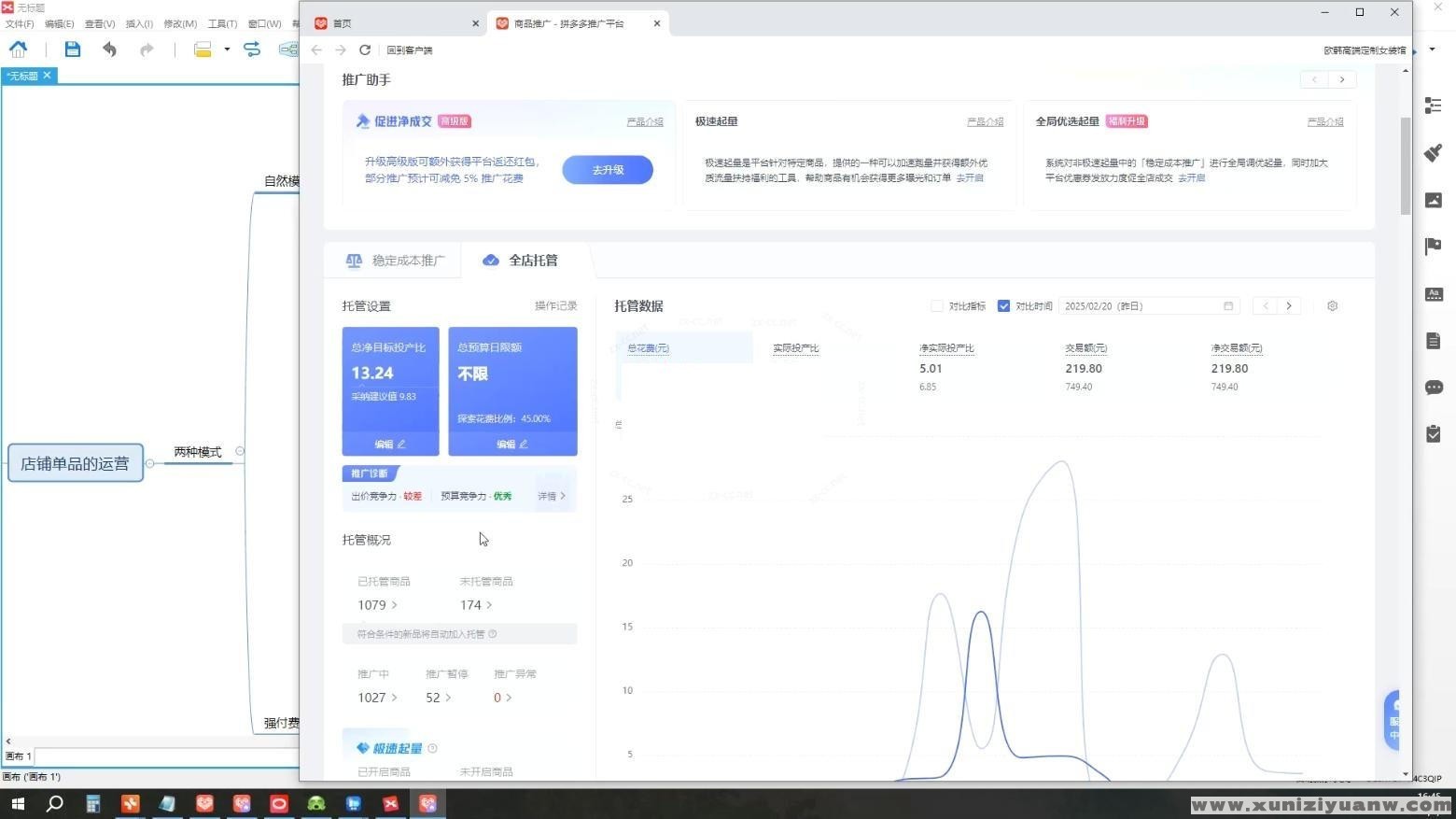The image size is (1456, 819).
Task: Open the image panel icon in right sidebar
Action: [x=1434, y=200]
